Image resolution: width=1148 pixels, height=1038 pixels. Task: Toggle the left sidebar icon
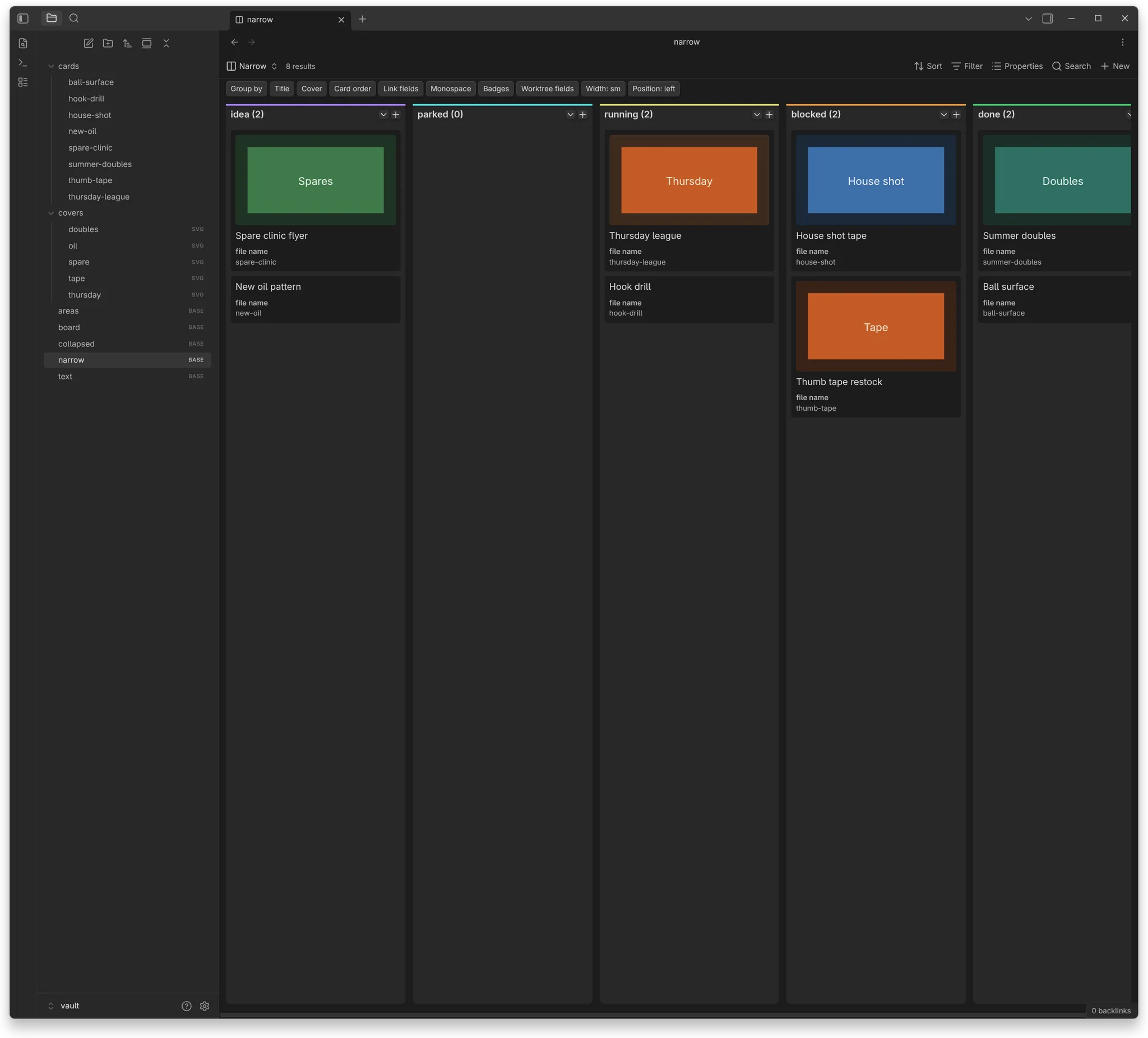coord(23,18)
